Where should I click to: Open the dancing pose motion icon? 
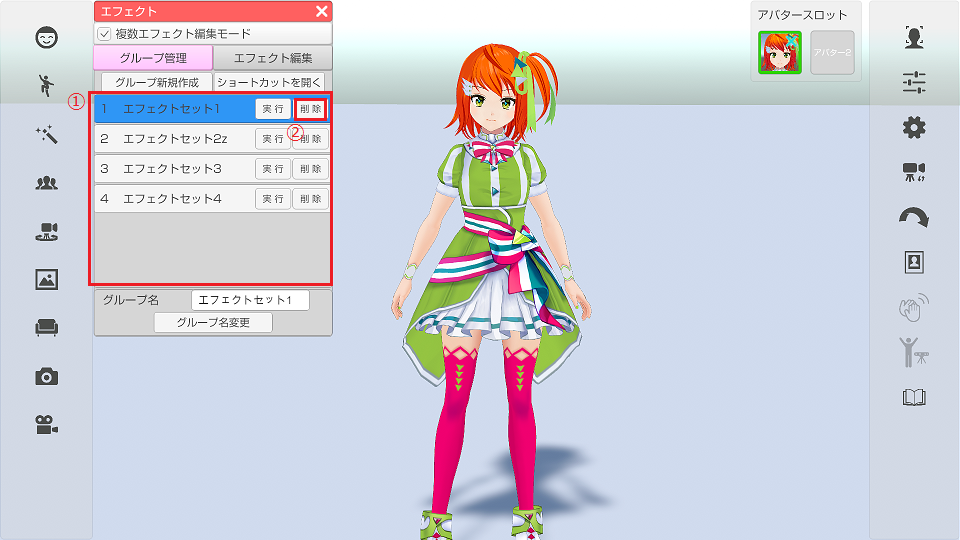[x=47, y=86]
